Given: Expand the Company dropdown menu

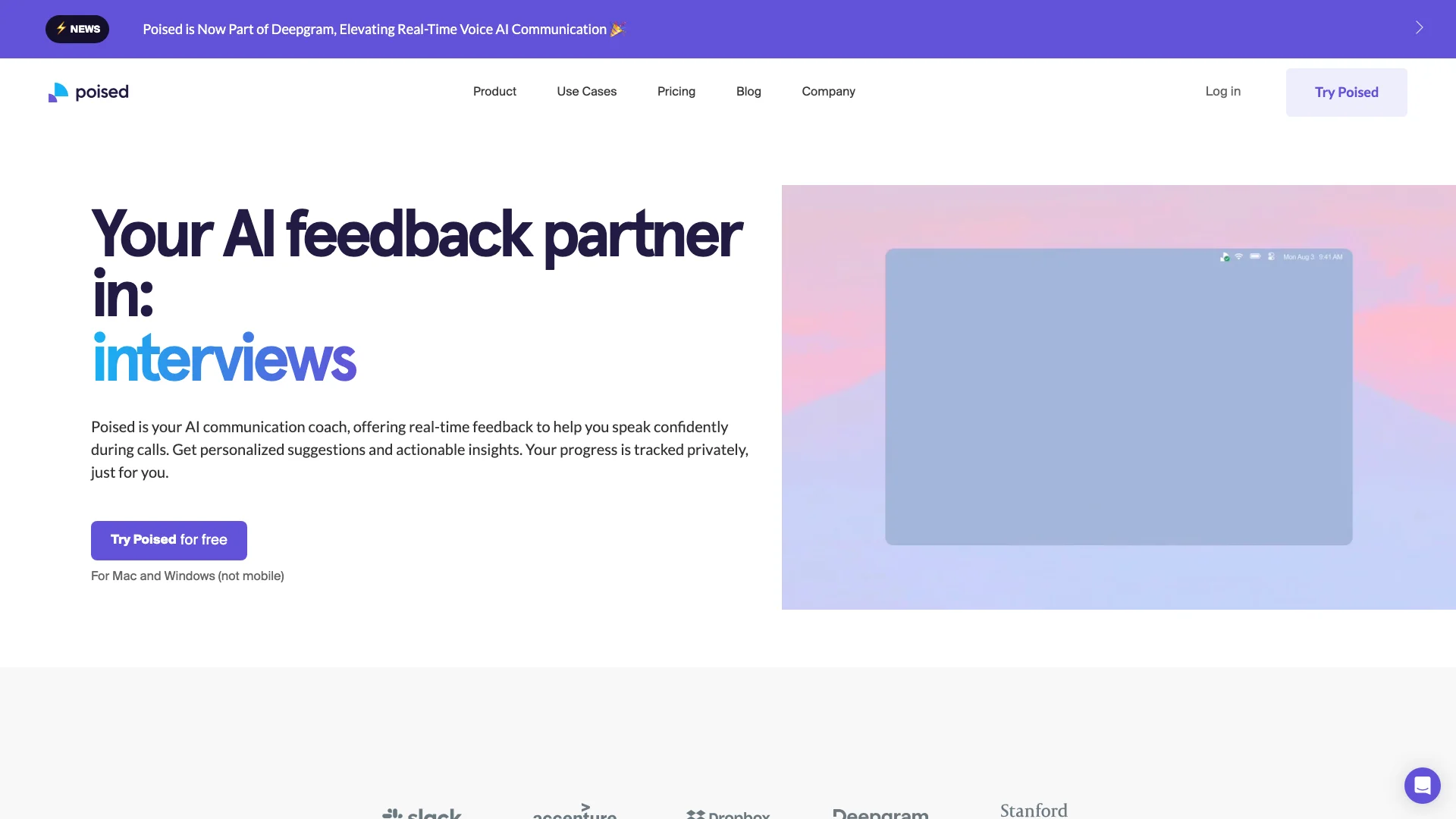Looking at the screenshot, I should (828, 91).
